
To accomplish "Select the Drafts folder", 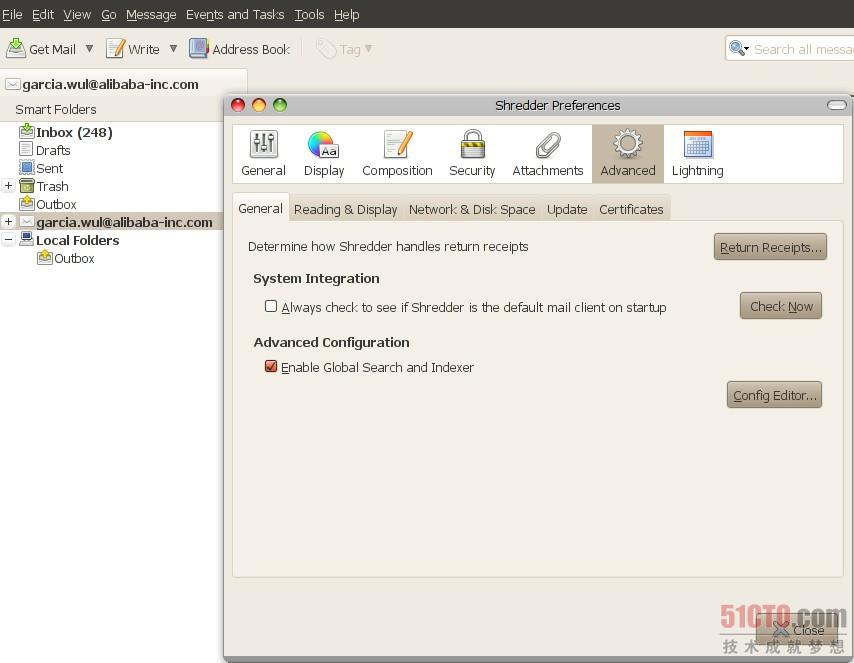I will pos(45,150).
